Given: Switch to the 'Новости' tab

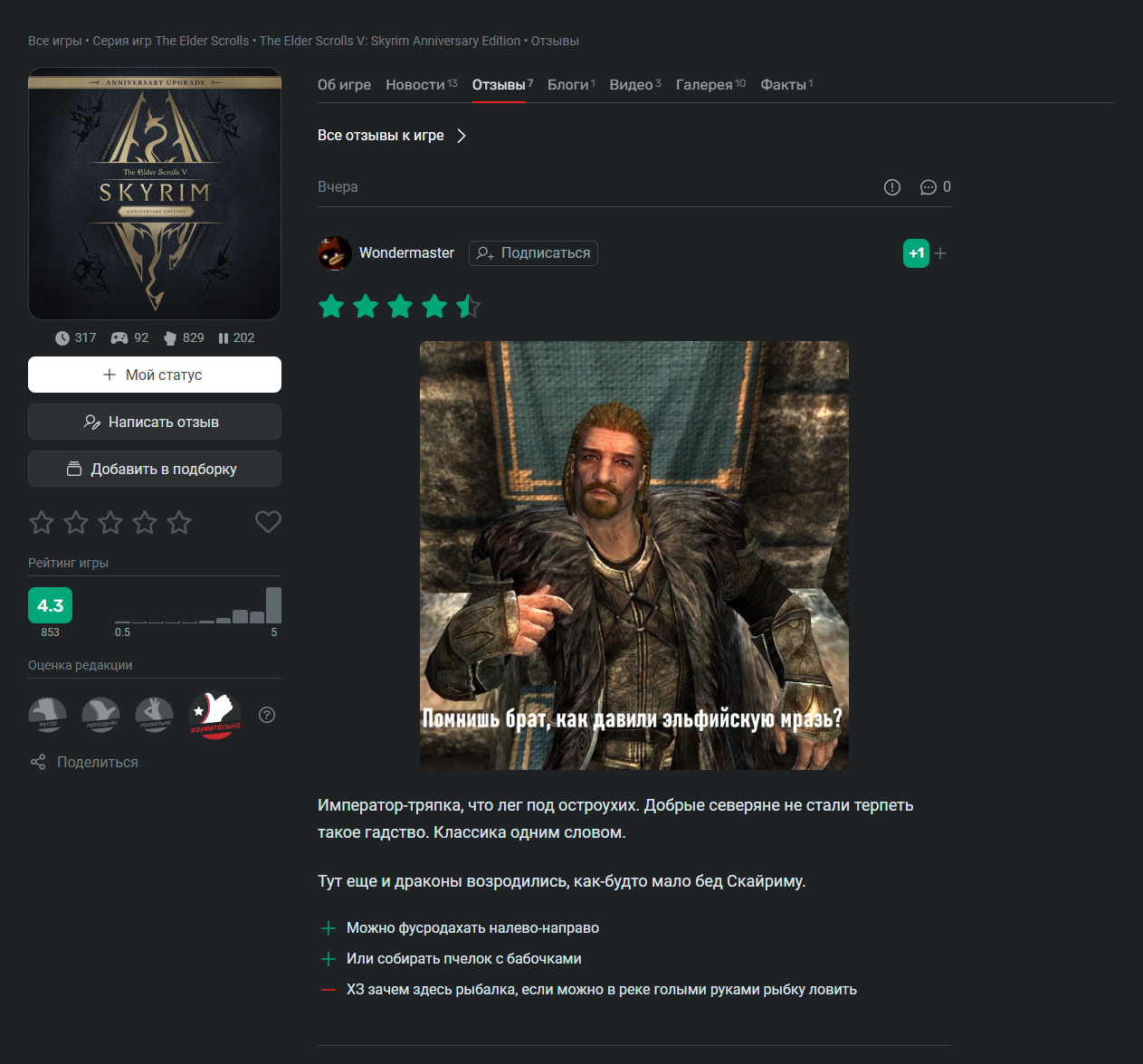Looking at the screenshot, I should point(415,85).
